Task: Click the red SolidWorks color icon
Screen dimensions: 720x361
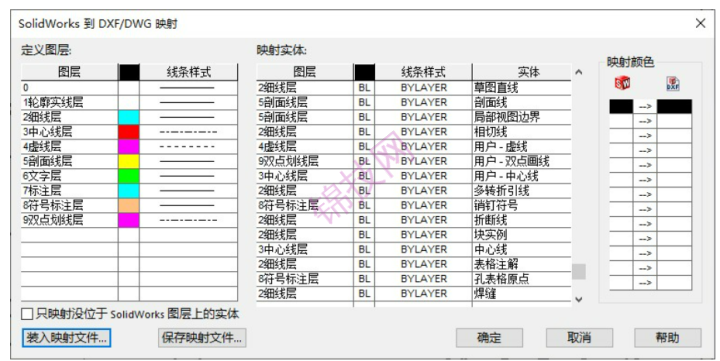Action: [x=622, y=83]
